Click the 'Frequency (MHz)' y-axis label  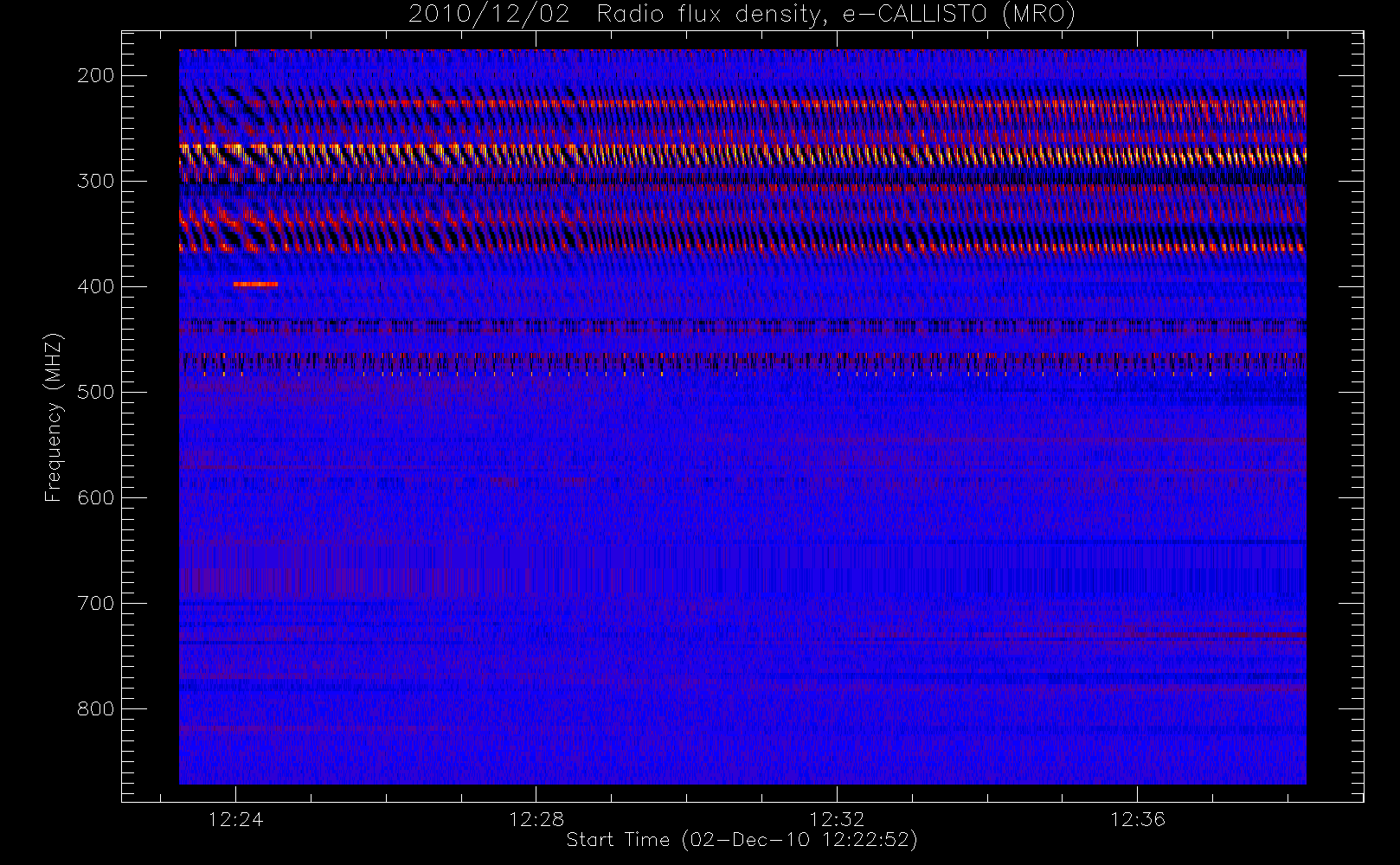[54, 417]
